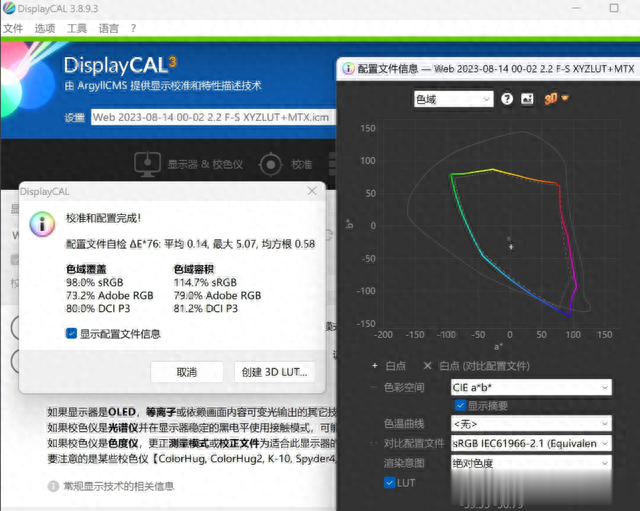Open the 色彩空间 CIE a*b* dropdown

pyautogui.click(x=531, y=387)
